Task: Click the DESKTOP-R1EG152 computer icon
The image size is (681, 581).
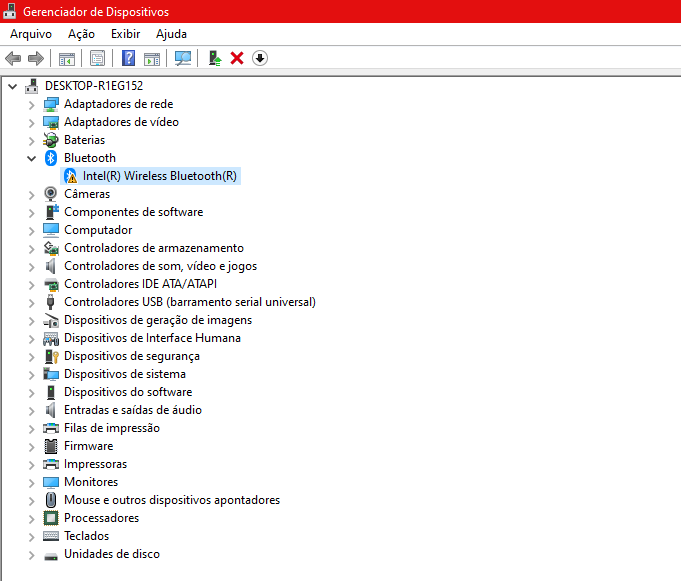Action: click(x=31, y=86)
